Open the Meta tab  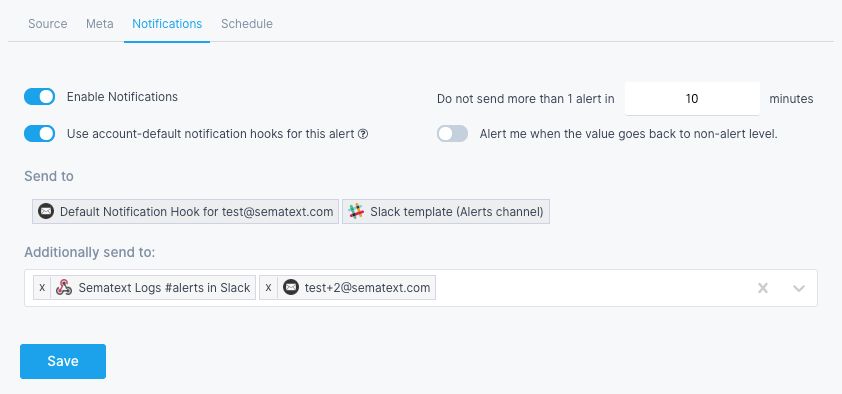[99, 24]
